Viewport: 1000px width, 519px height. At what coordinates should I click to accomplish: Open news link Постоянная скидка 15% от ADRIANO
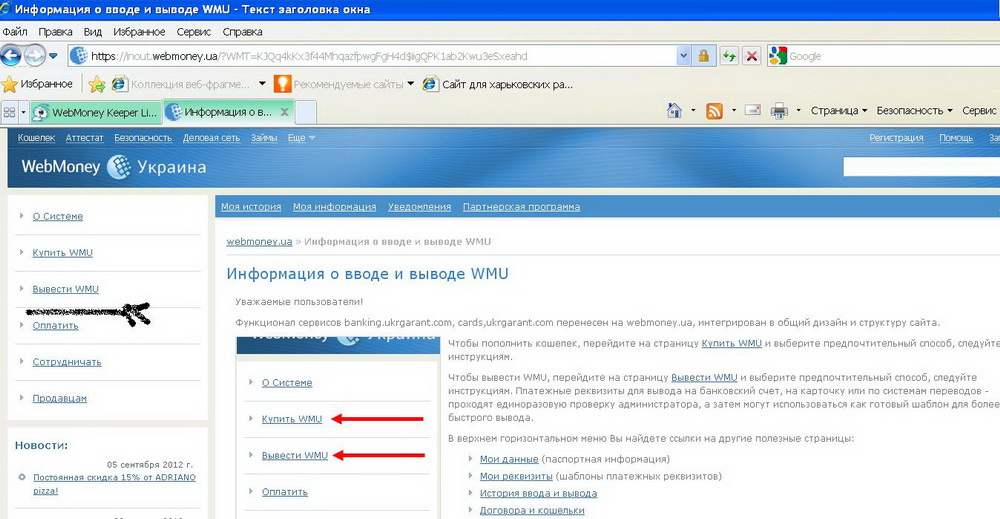pos(114,484)
